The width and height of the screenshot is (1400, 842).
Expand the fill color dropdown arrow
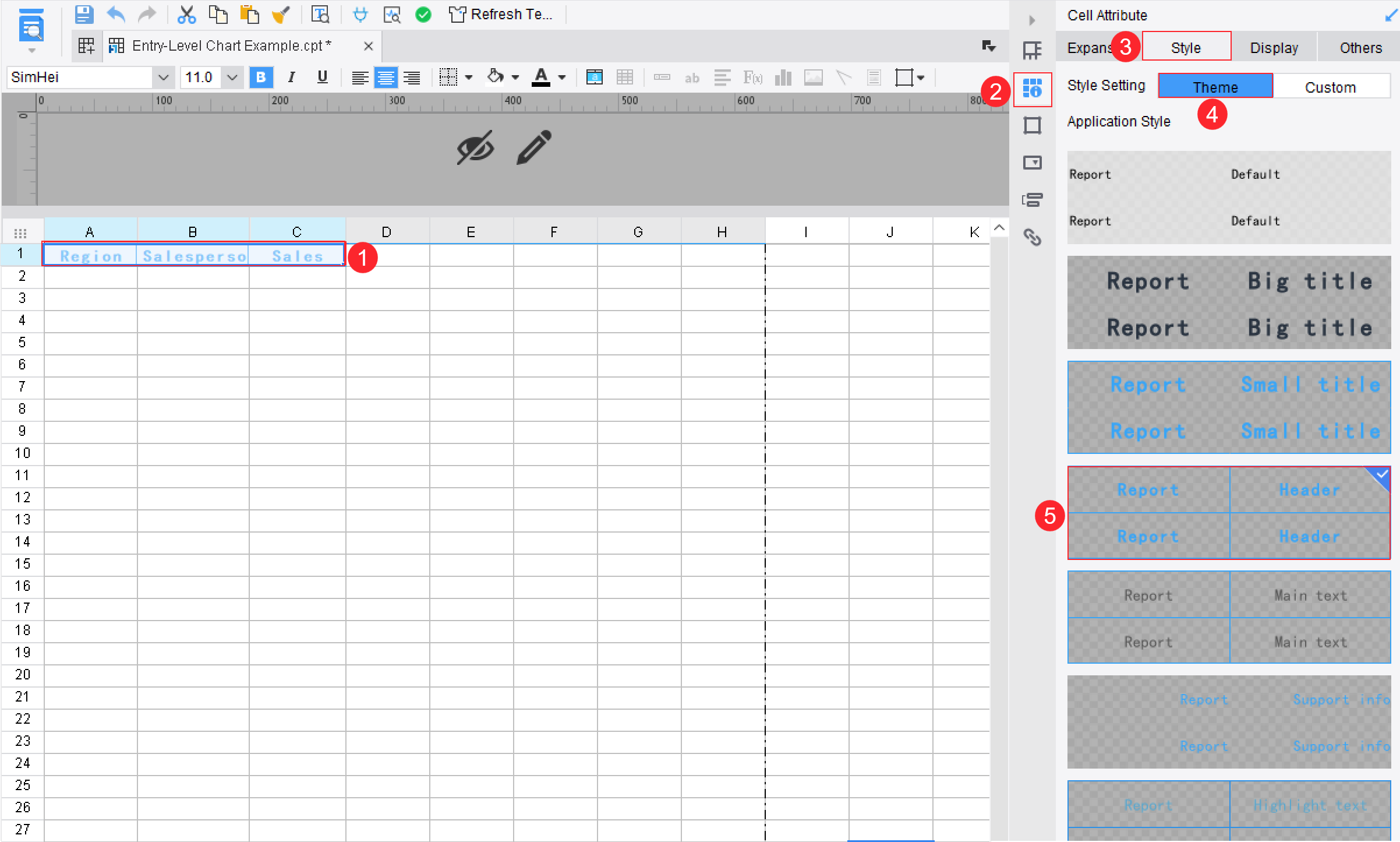point(515,77)
